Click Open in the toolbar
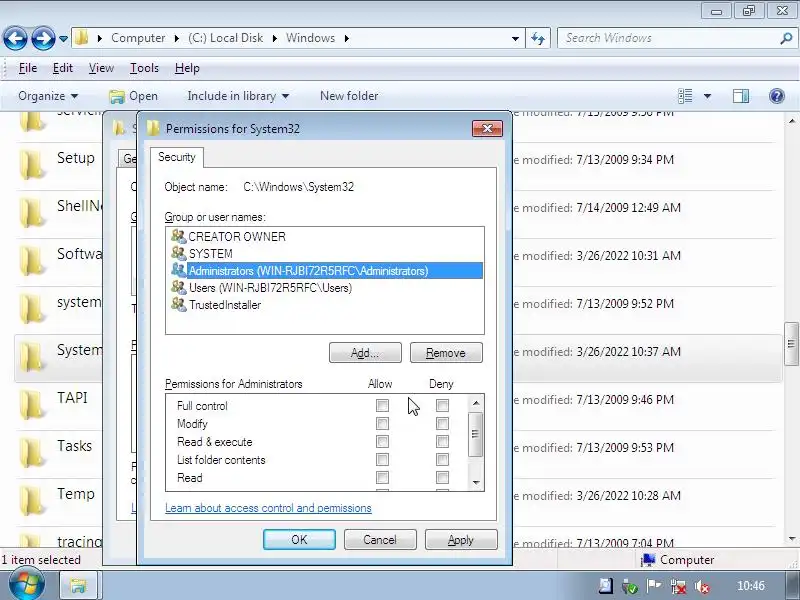The width and height of the screenshot is (800, 600). [x=134, y=96]
